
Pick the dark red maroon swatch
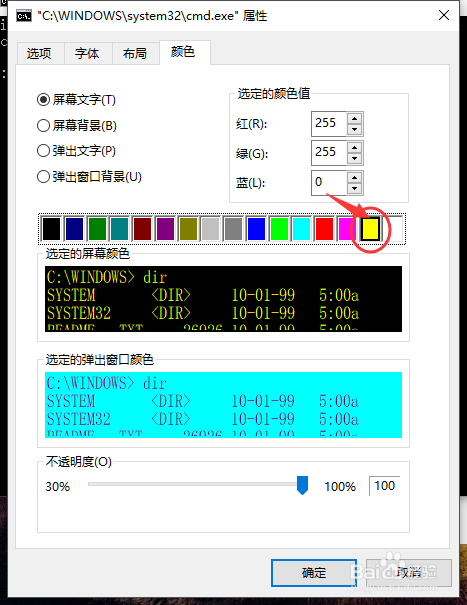click(x=142, y=229)
